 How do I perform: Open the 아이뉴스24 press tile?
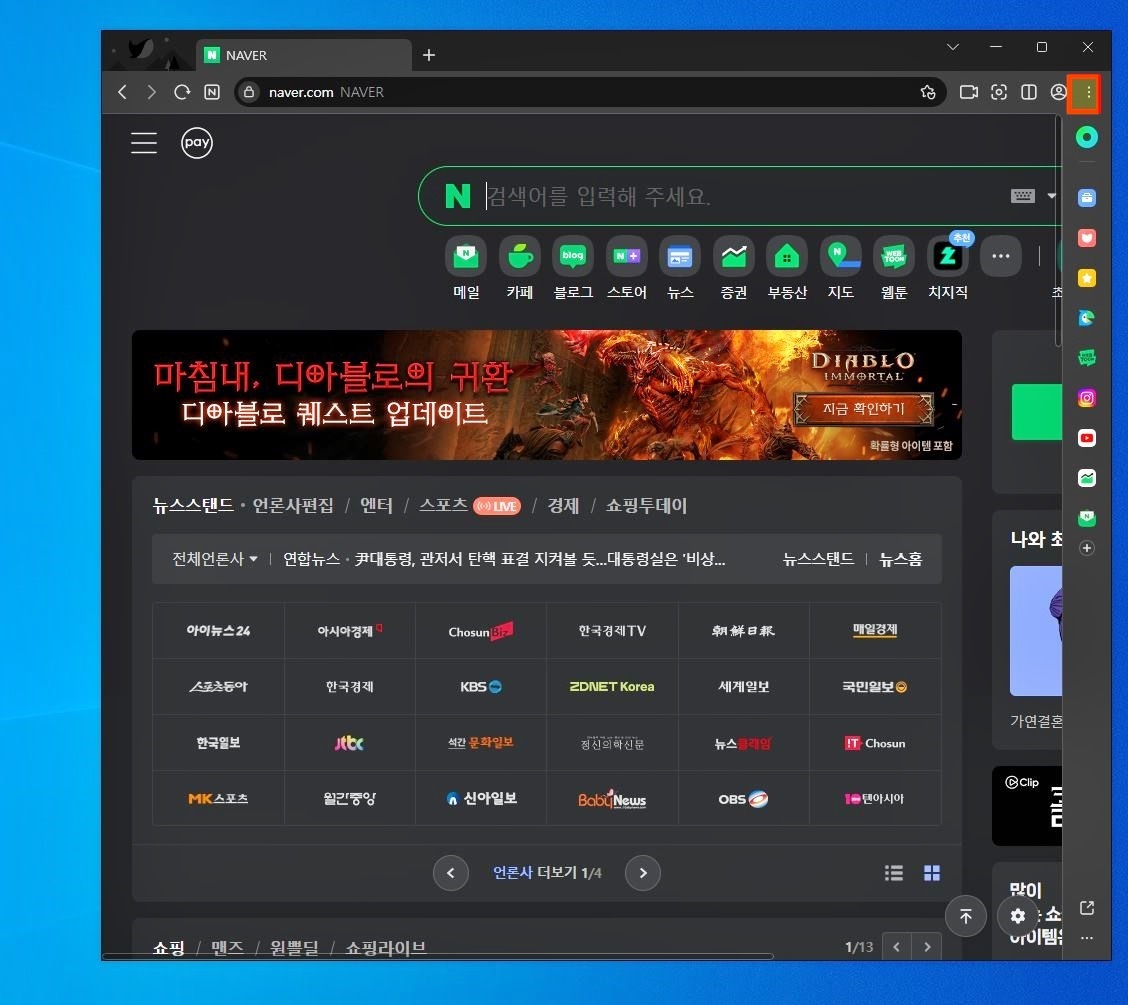click(x=218, y=631)
